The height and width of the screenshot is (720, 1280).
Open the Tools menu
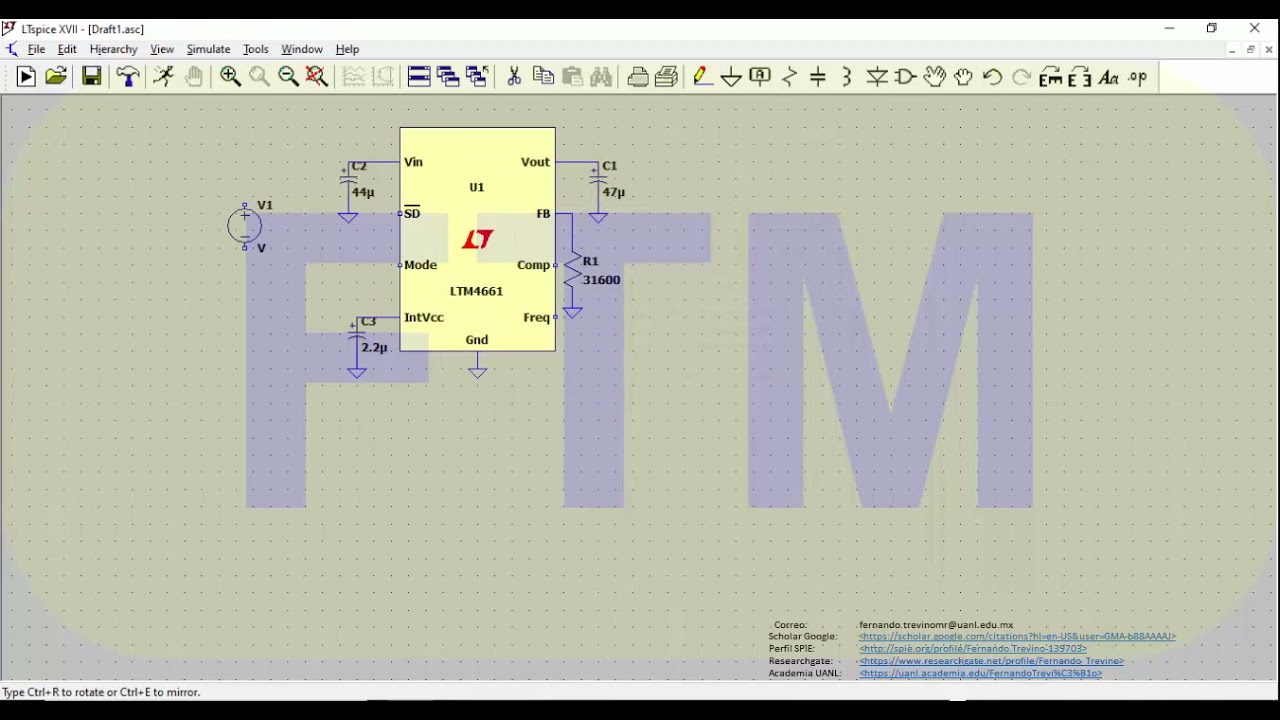[x=256, y=49]
